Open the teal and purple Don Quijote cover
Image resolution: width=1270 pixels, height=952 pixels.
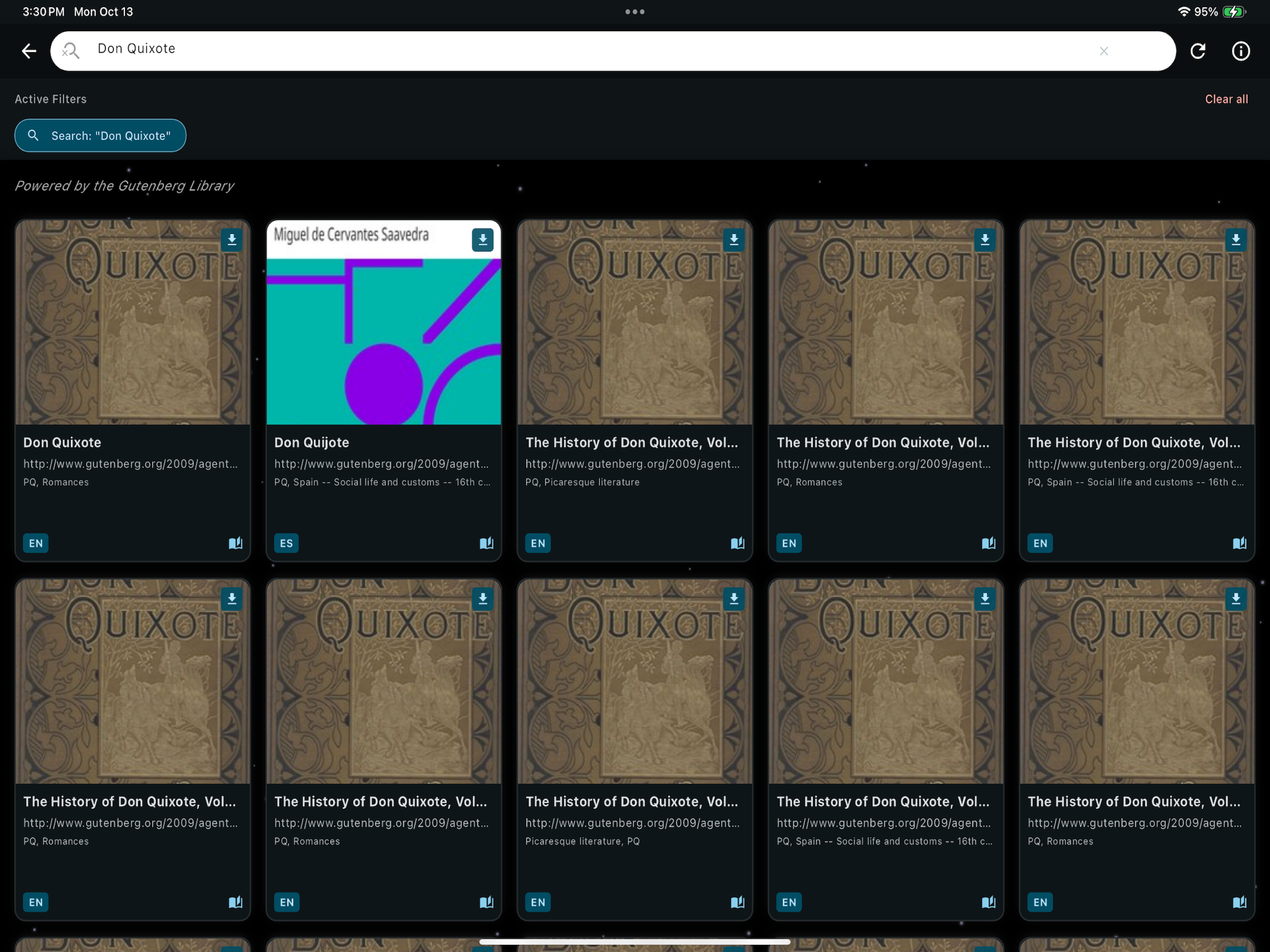click(384, 322)
